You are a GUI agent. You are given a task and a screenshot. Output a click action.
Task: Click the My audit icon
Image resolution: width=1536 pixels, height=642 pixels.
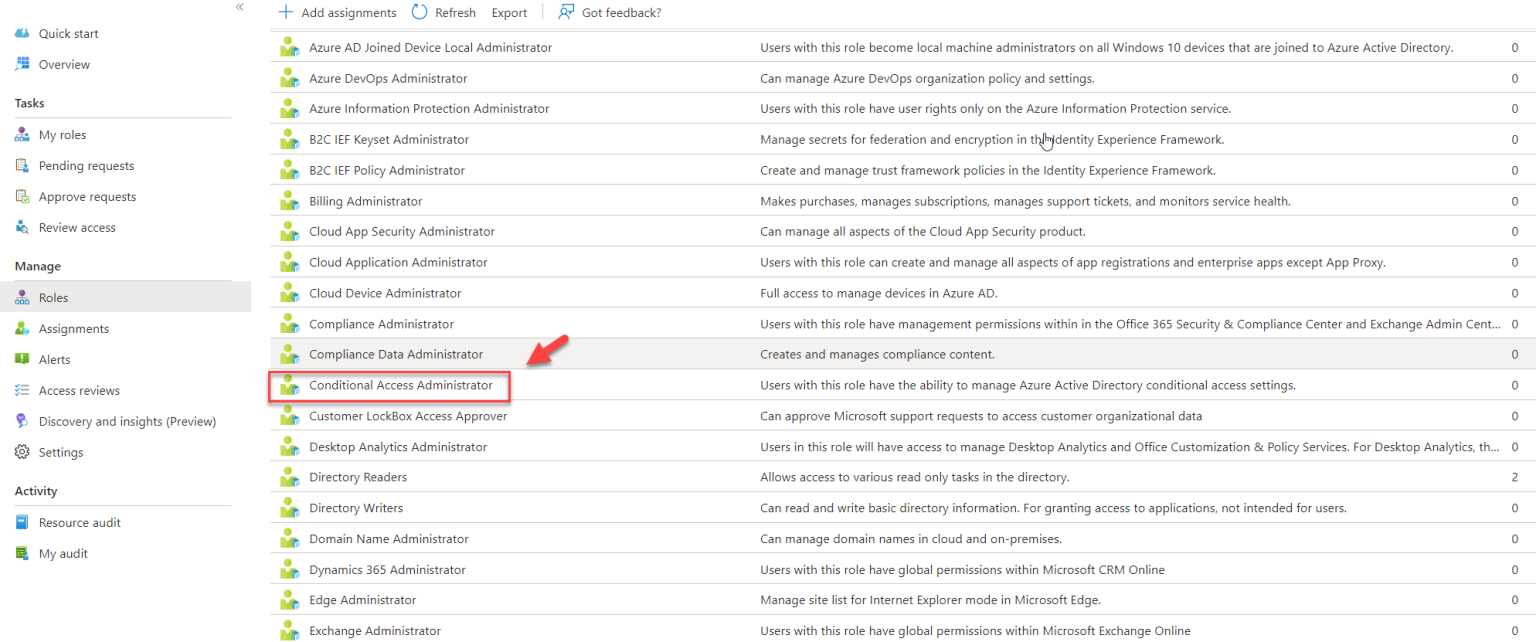pos(22,553)
